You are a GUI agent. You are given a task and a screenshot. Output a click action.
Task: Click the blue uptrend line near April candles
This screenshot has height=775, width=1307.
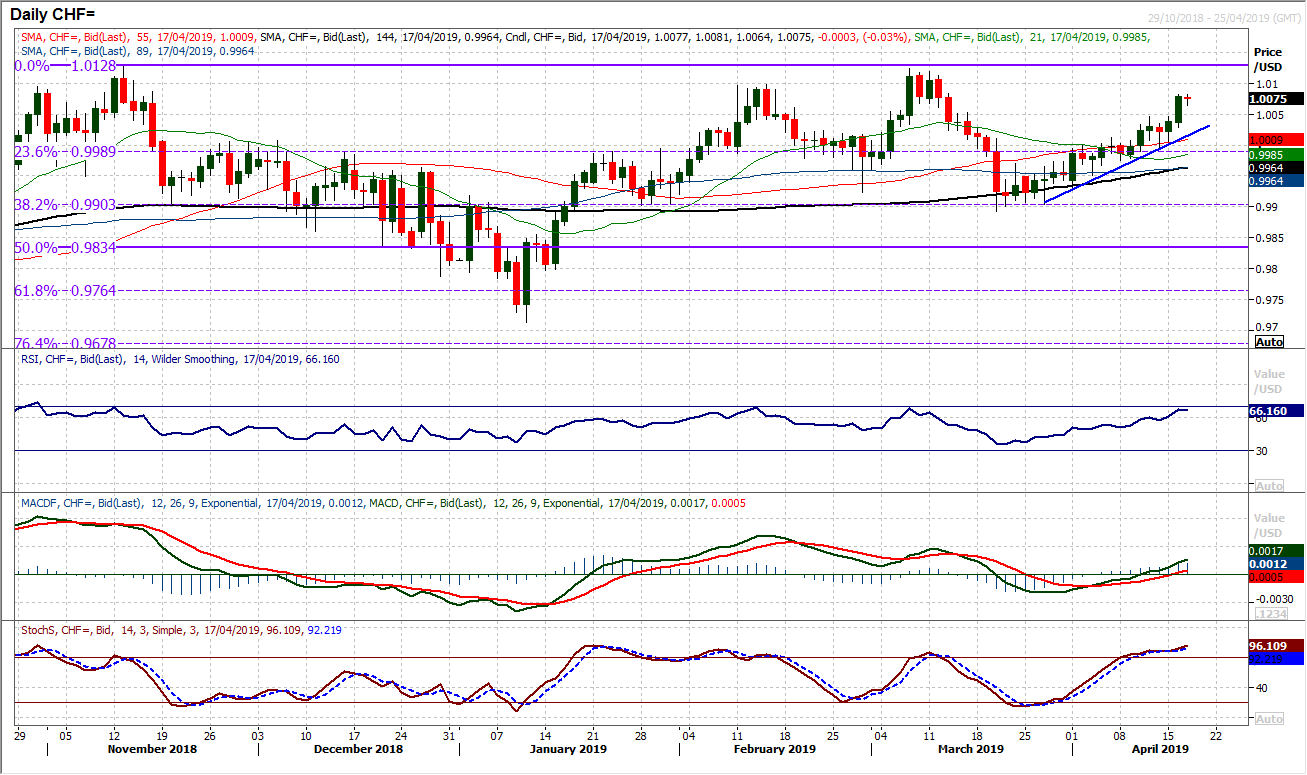tap(1126, 163)
